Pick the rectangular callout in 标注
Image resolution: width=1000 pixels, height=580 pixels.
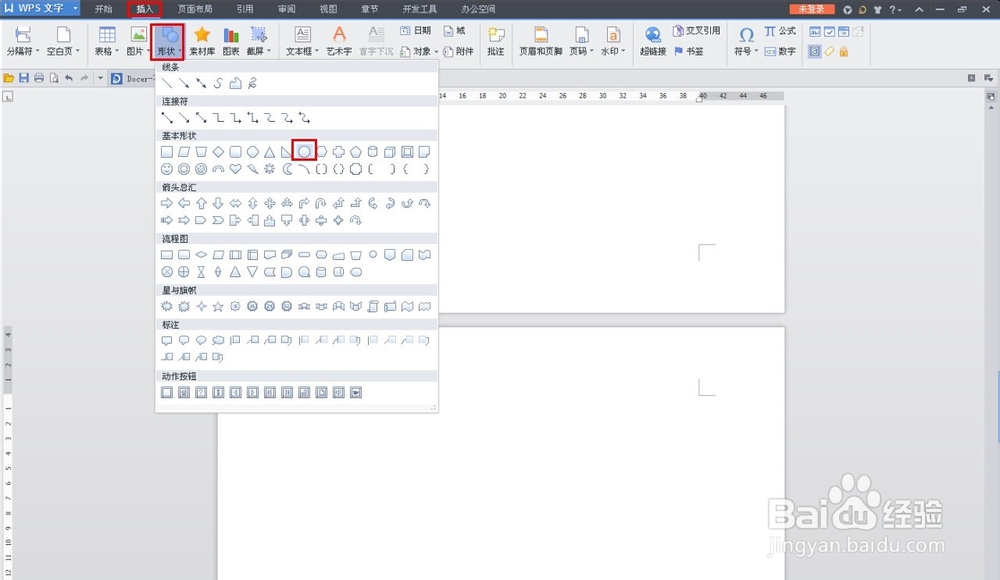pyautogui.click(x=166, y=341)
